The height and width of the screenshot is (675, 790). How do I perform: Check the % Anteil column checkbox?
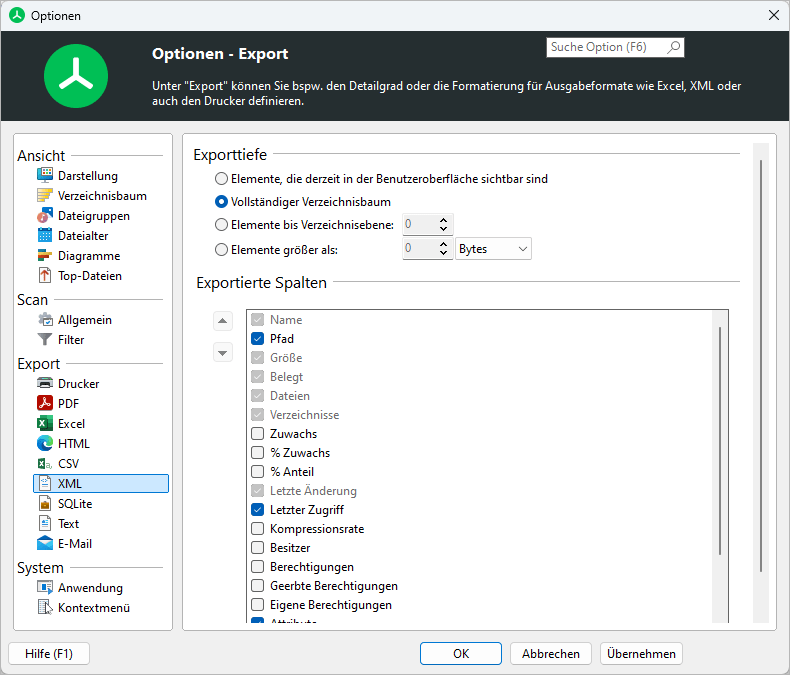coord(257,471)
